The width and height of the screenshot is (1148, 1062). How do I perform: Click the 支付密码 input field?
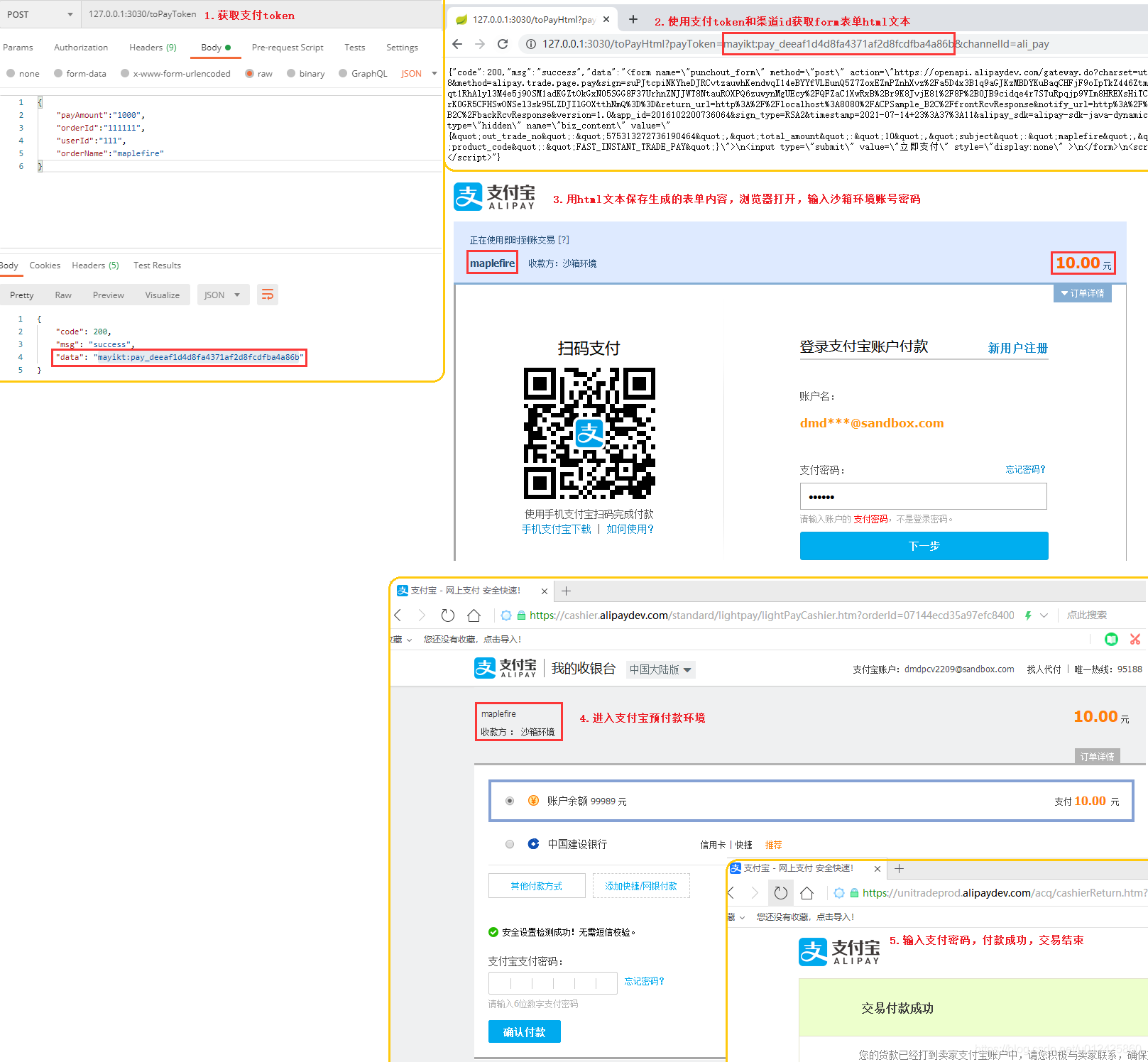[x=923, y=496]
